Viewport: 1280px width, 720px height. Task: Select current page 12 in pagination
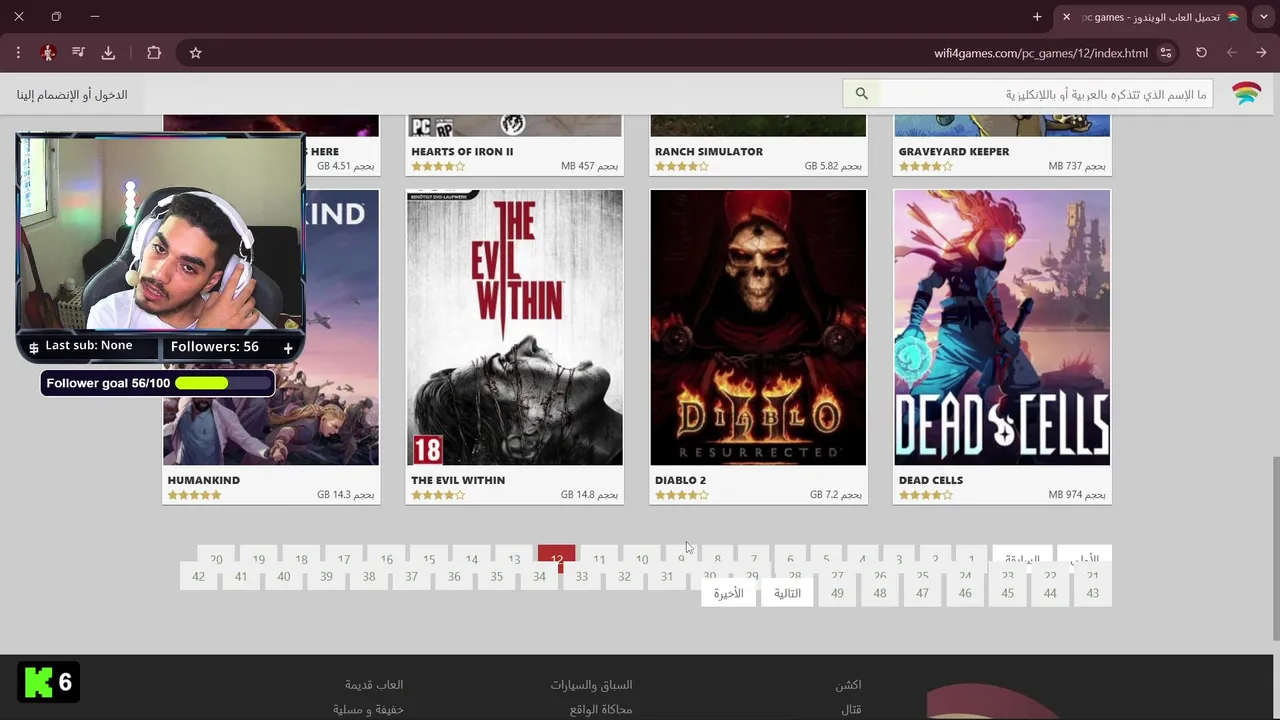(556, 556)
